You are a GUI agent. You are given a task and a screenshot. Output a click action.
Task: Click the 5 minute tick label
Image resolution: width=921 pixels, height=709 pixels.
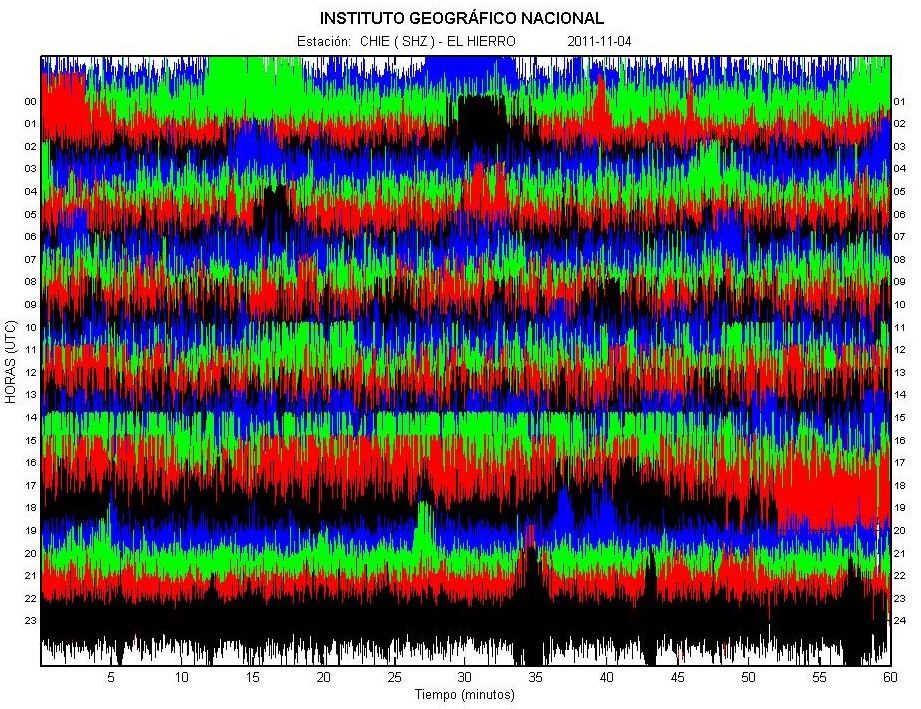pos(111,678)
